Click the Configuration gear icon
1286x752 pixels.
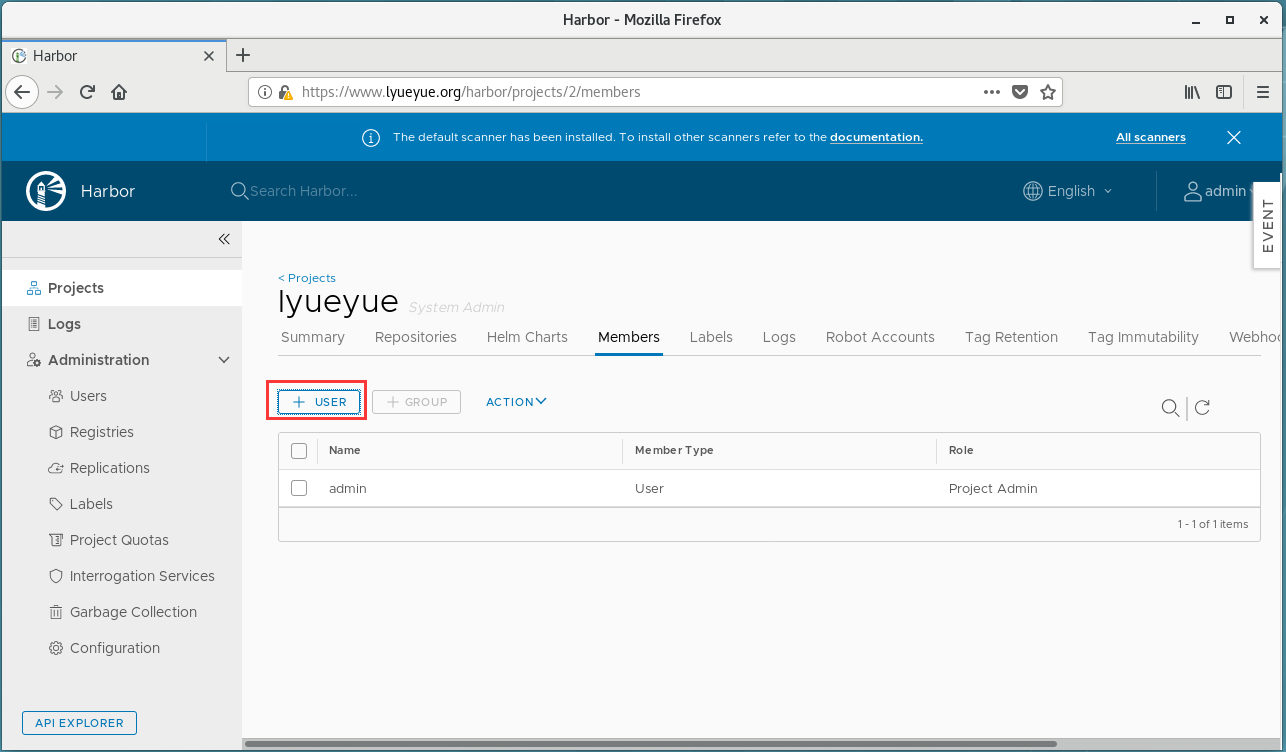click(x=56, y=648)
